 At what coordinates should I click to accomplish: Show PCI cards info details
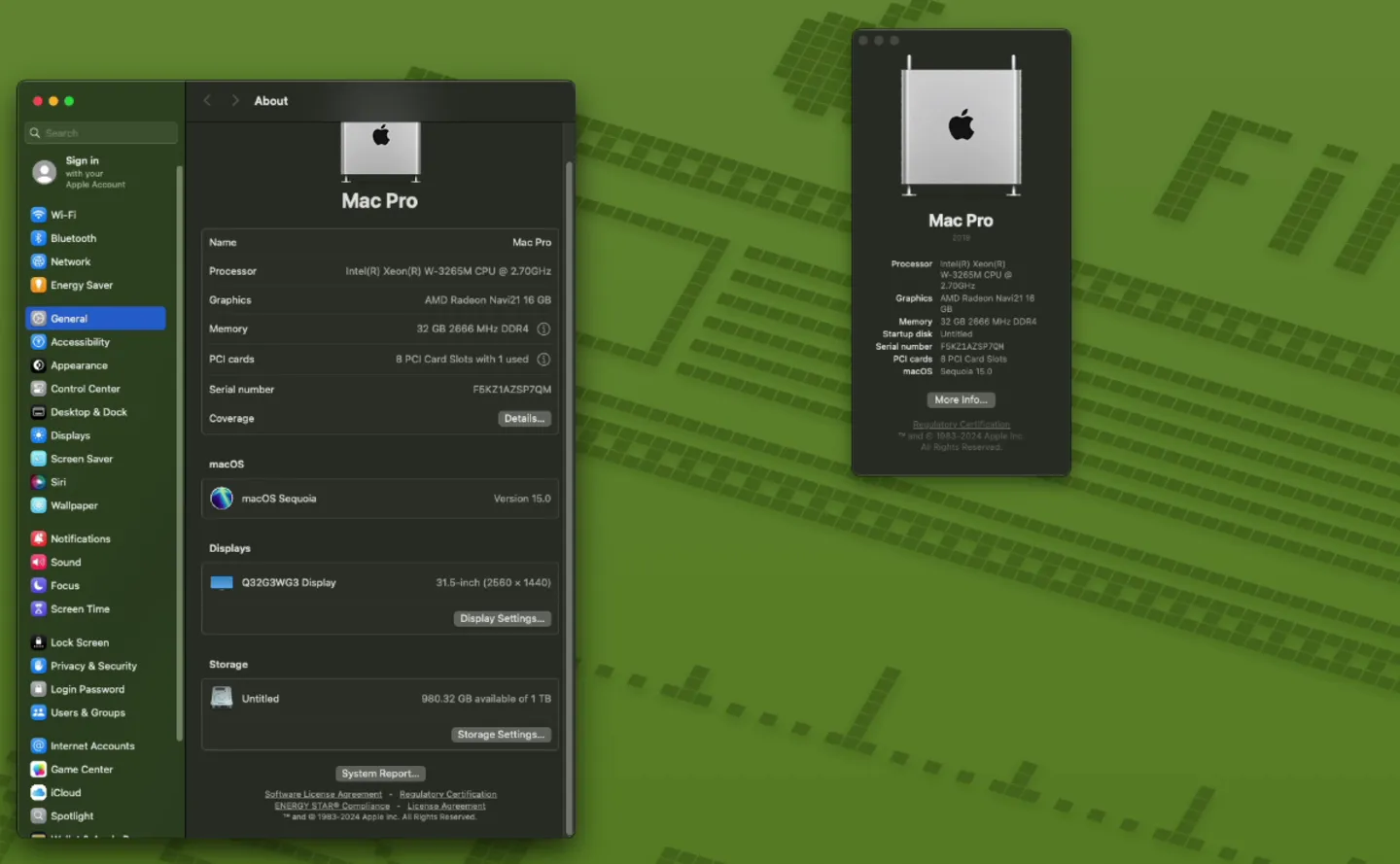point(543,360)
